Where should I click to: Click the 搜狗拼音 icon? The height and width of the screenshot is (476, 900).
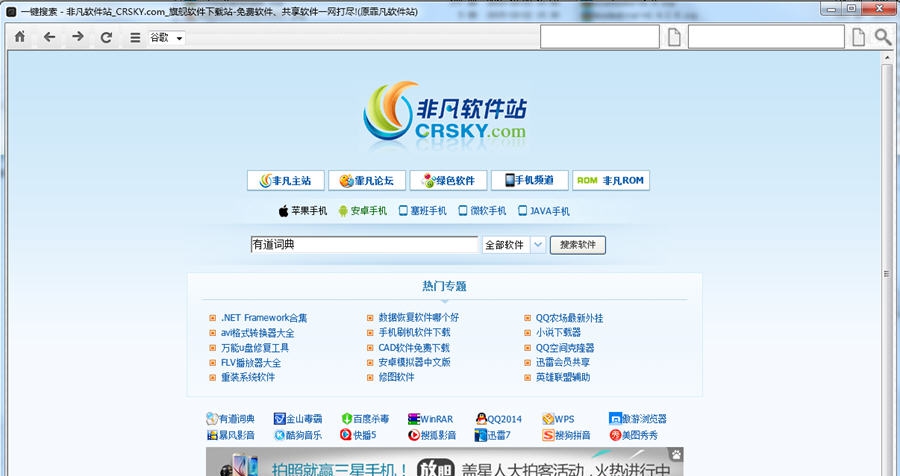(548, 435)
